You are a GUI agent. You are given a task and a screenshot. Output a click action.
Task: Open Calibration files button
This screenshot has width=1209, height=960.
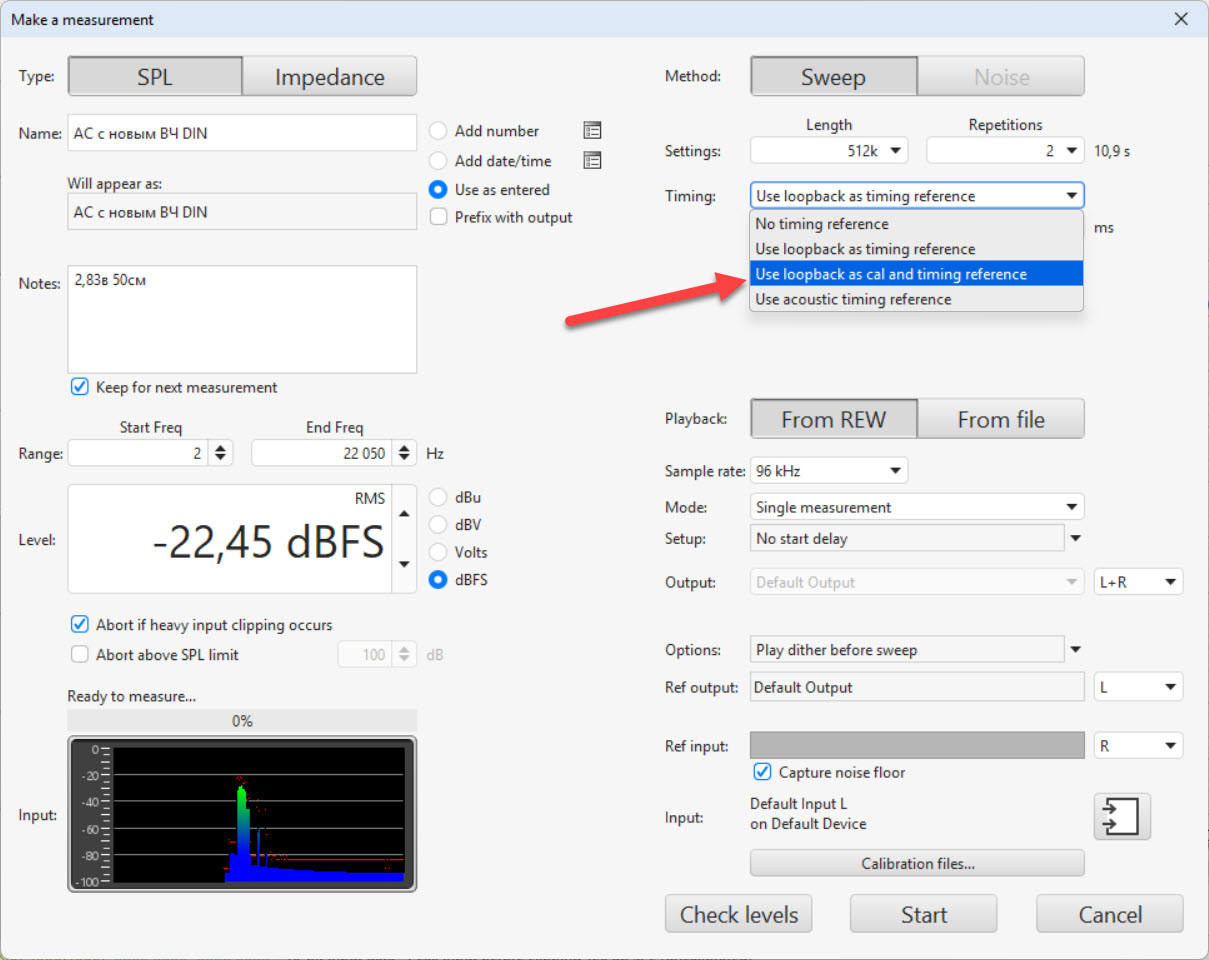917,863
